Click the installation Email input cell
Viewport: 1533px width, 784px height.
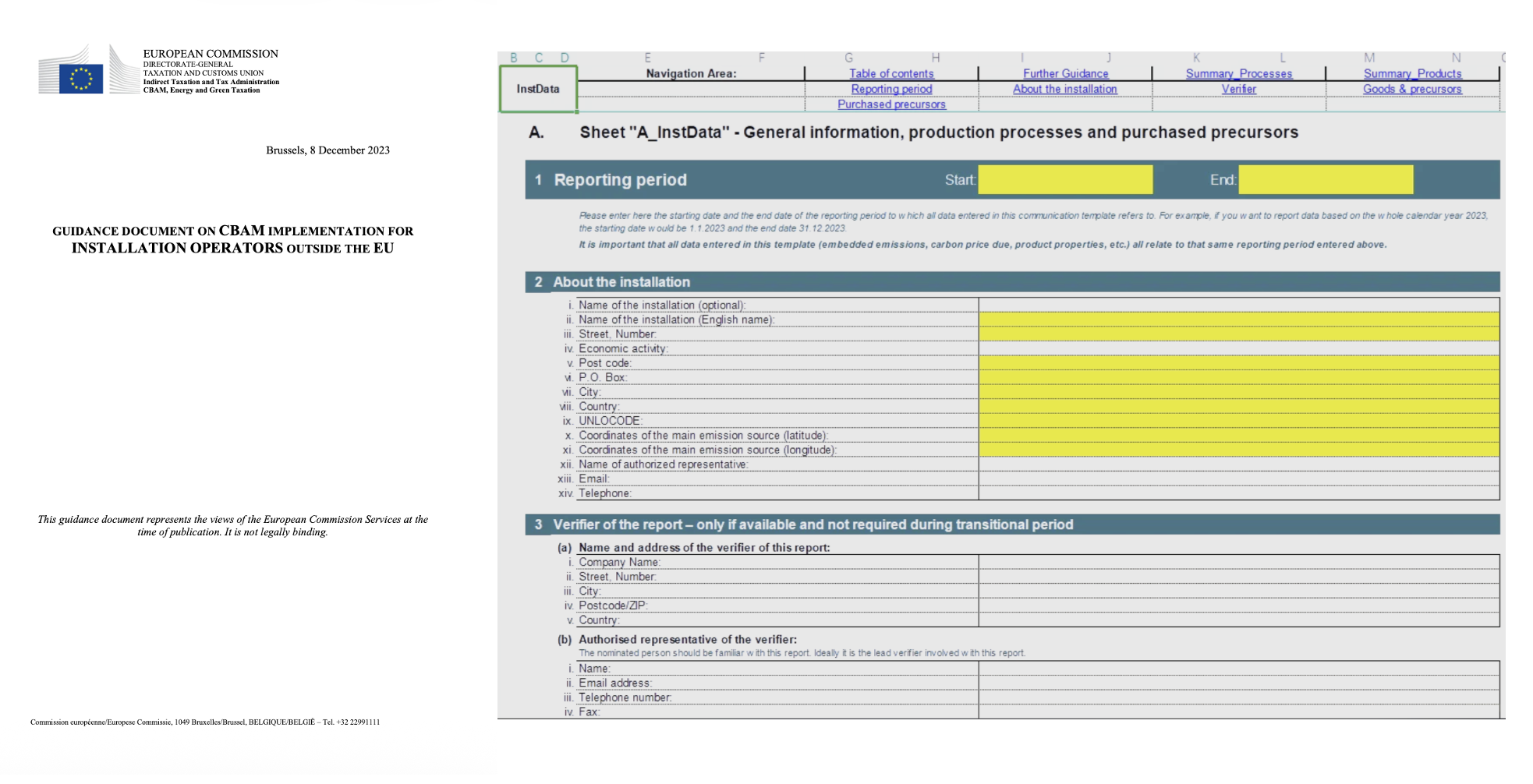(x=1238, y=479)
